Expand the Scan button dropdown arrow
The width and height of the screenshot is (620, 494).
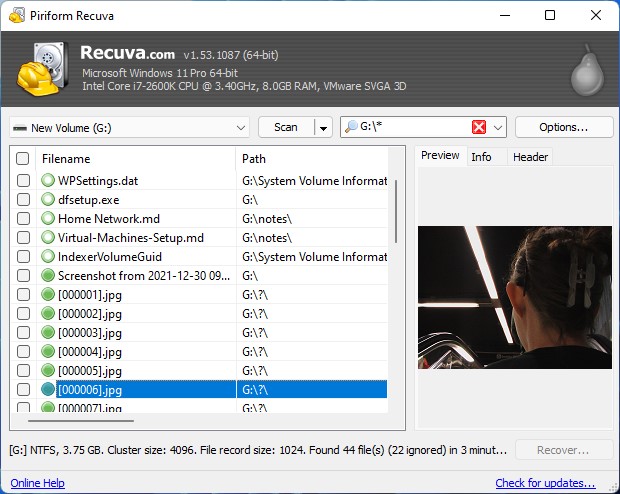[322, 127]
